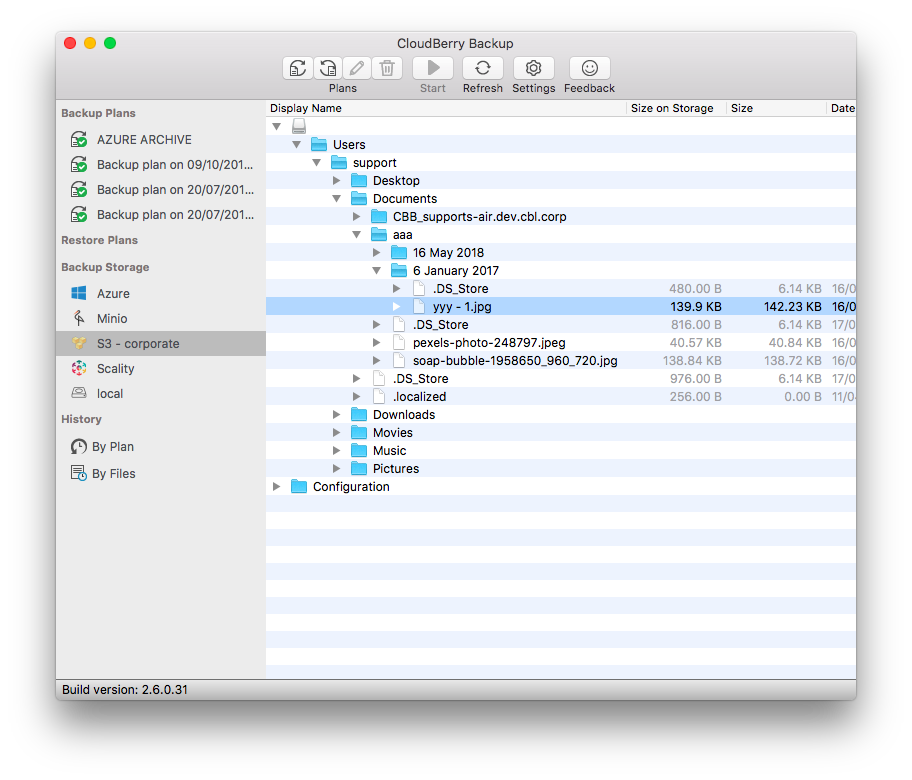Select the S3 - corporate storage account
Viewport: 912px width, 780px height.
point(161,344)
